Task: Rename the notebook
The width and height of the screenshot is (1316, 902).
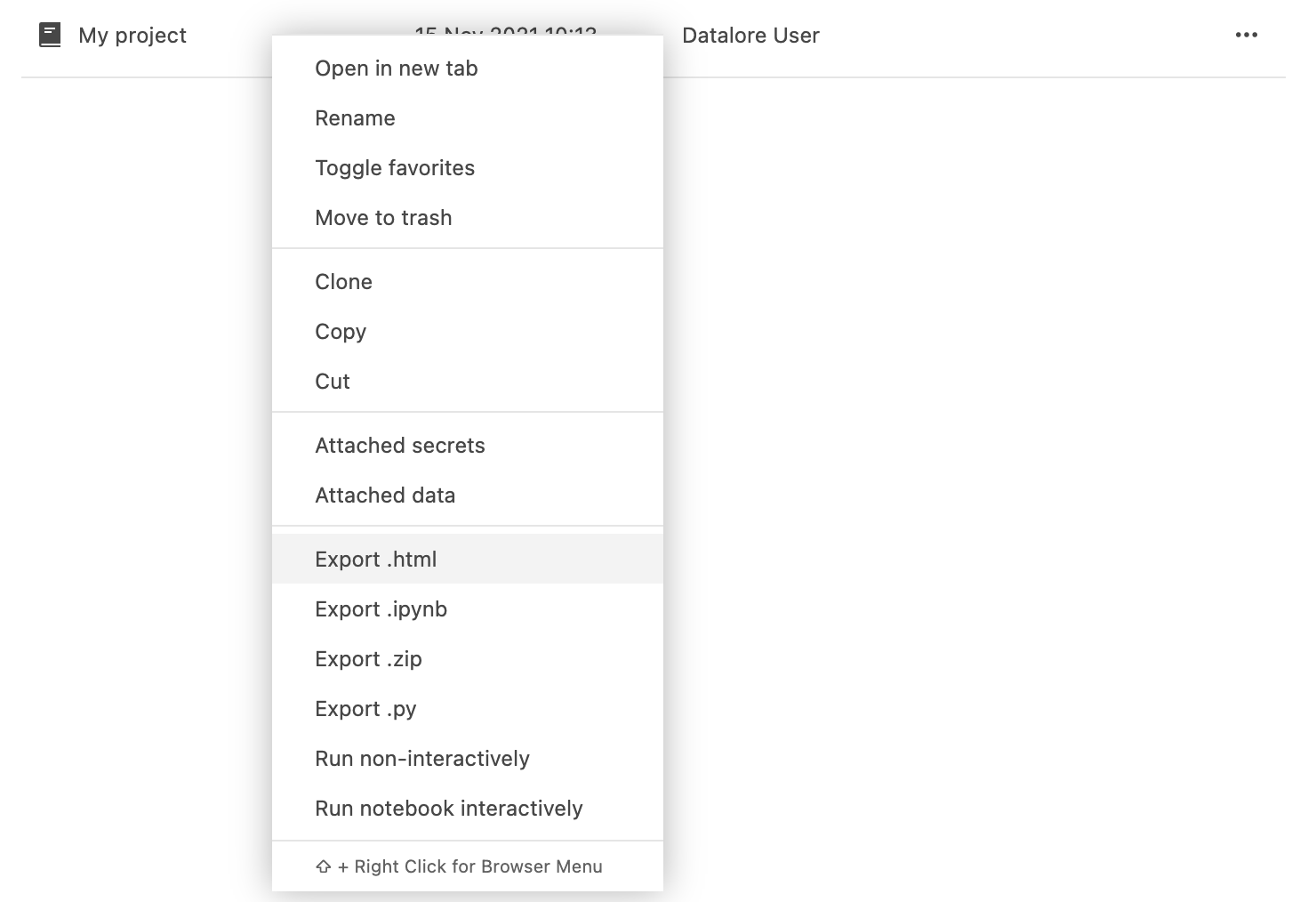Action: [355, 117]
